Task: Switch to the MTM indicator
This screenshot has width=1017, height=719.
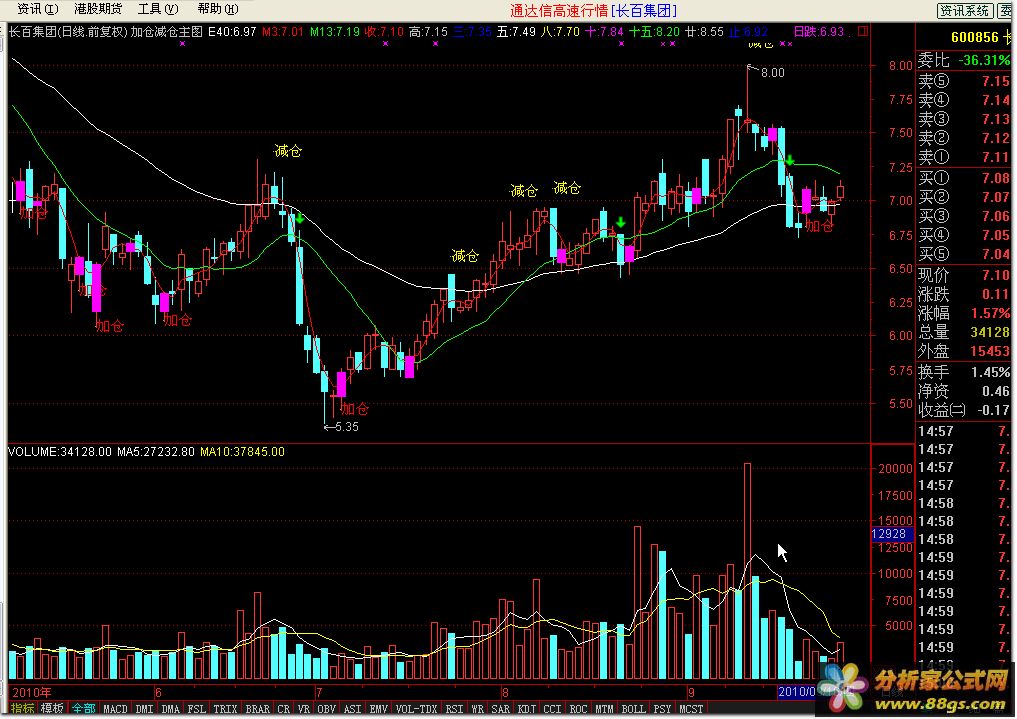Action: tap(604, 709)
